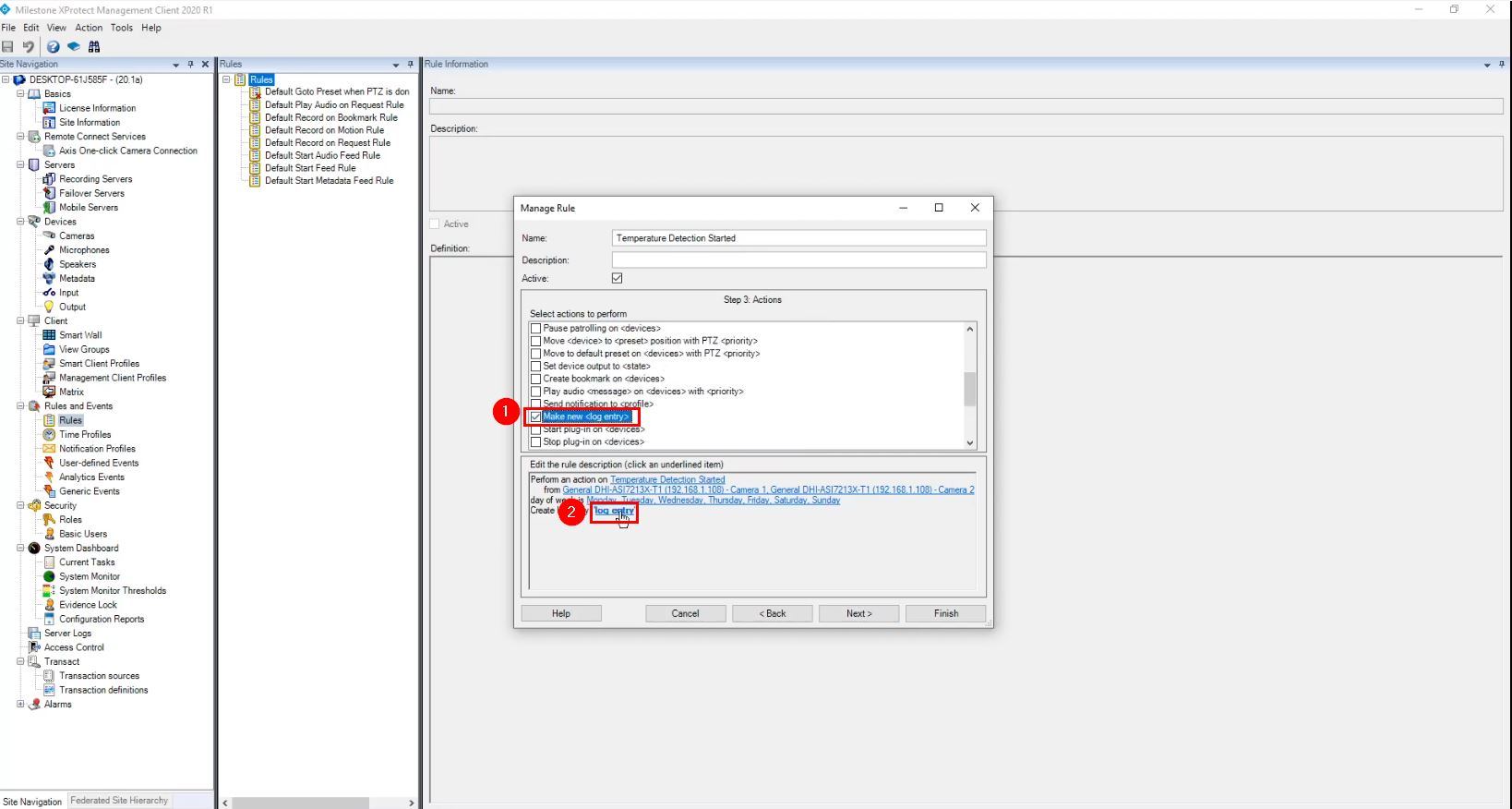Check Move to default preset action

[x=535, y=354]
